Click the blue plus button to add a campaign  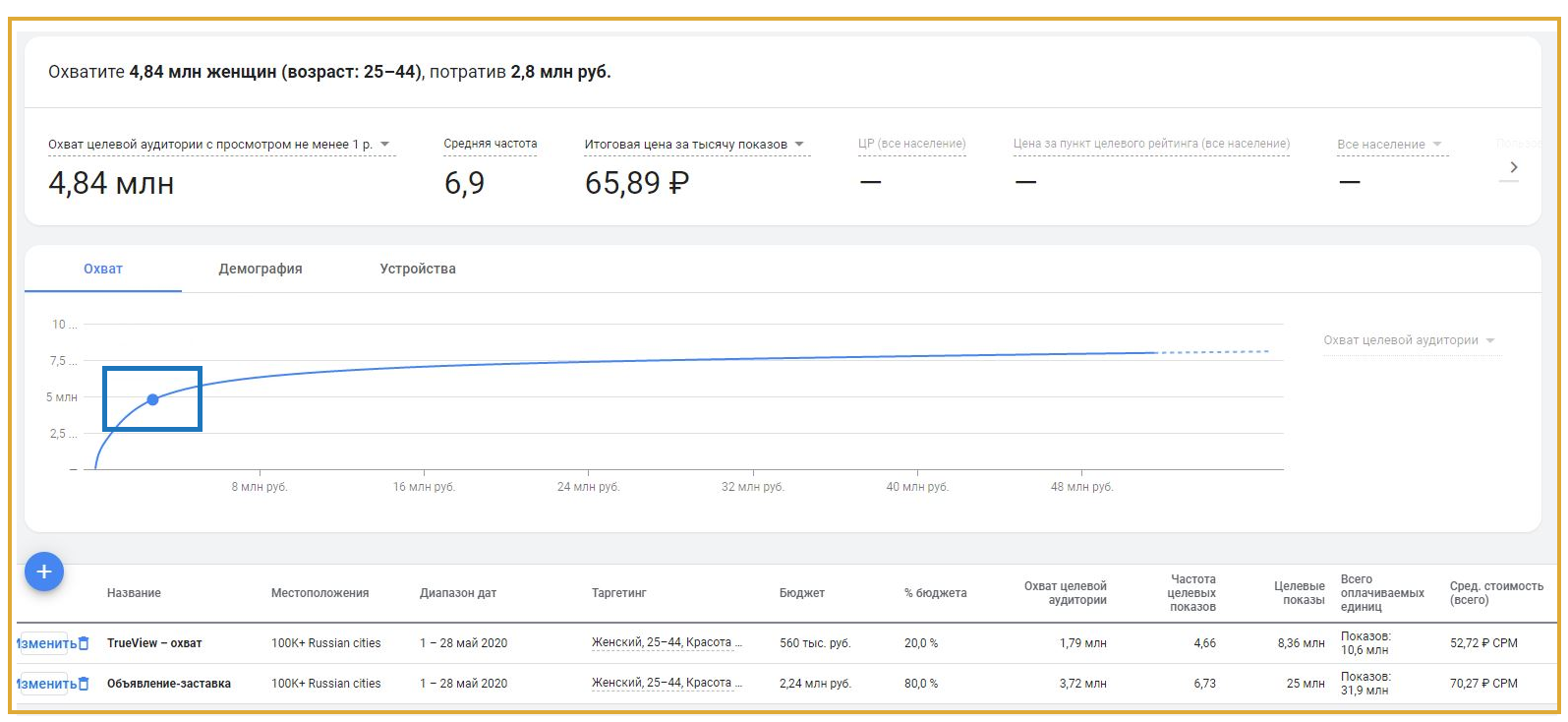pyautogui.click(x=44, y=572)
